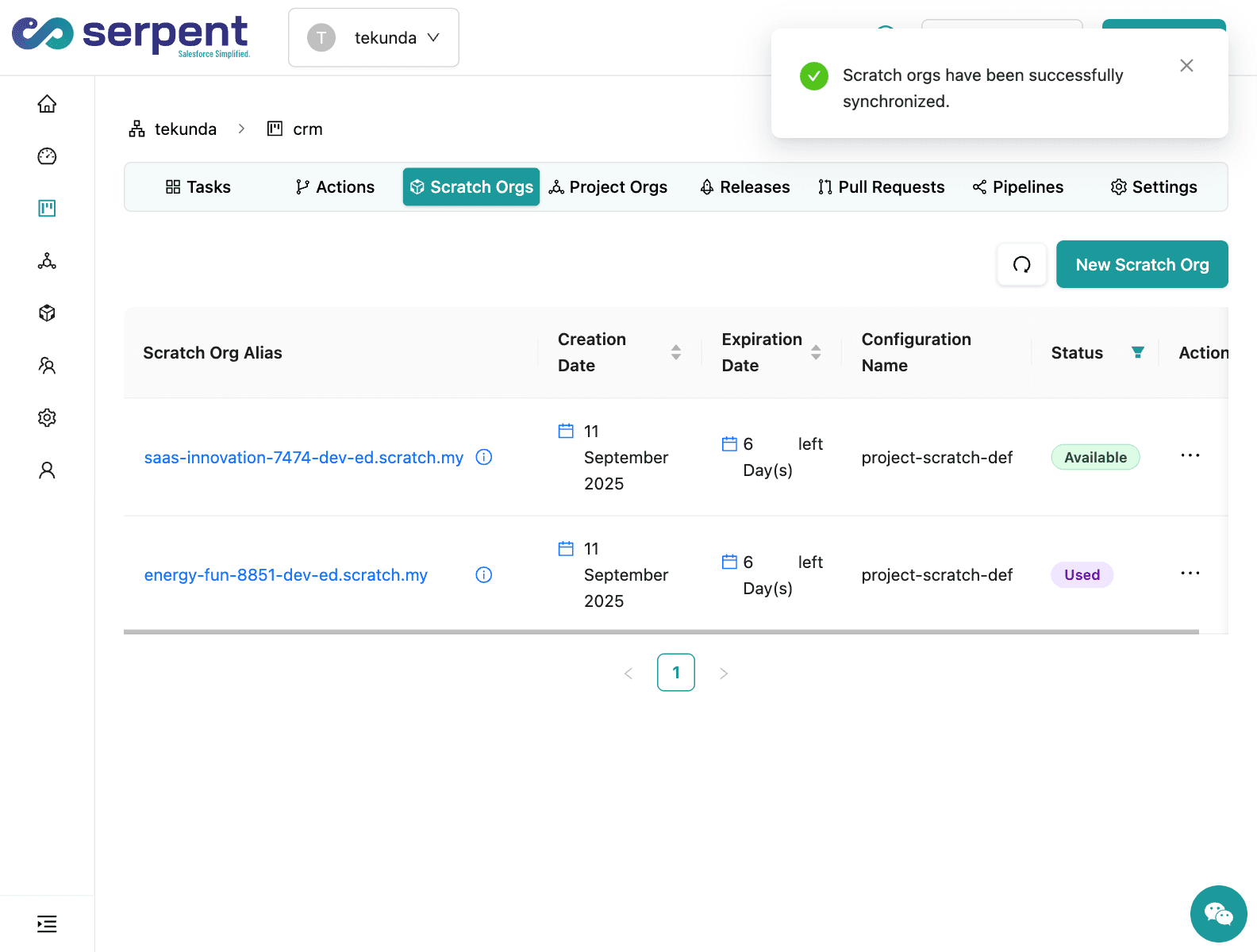Click the refresh scratch orgs sync button
Image resolution: width=1257 pixels, height=952 pixels.
1021,264
